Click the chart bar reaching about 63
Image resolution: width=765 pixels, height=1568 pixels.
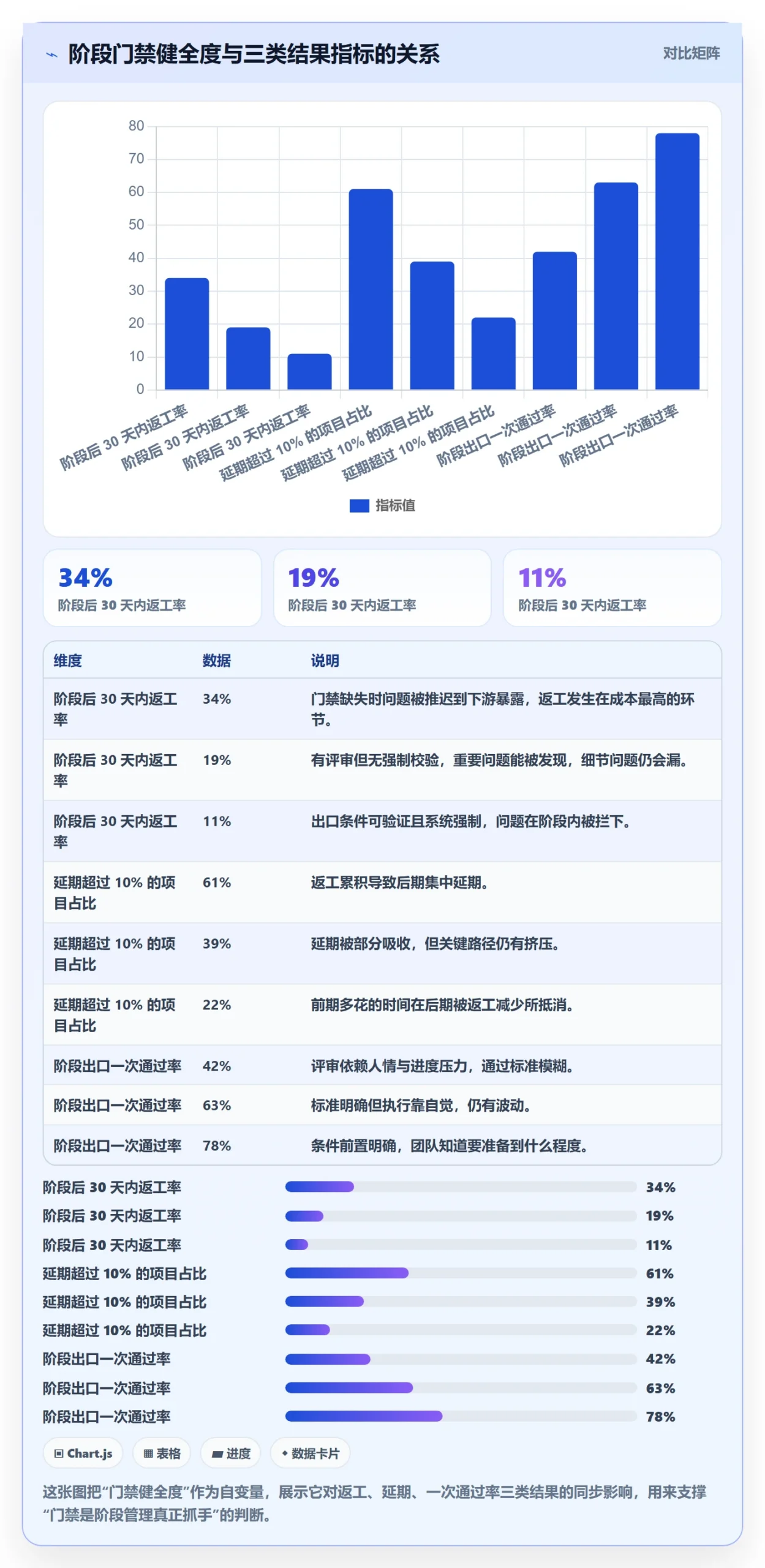click(x=616, y=286)
